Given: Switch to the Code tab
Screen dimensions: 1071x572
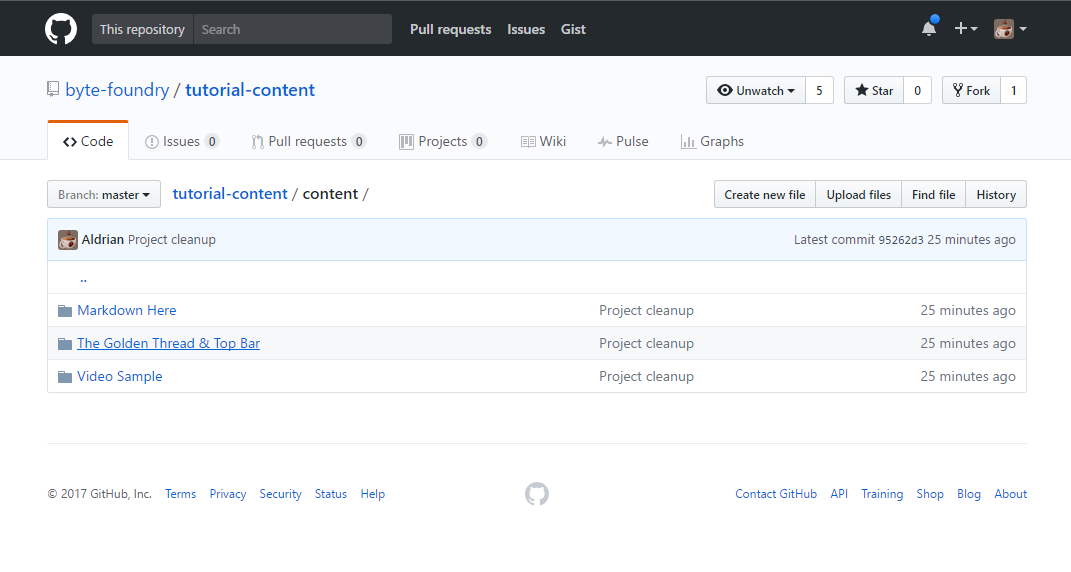Looking at the screenshot, I should [x=88, y=141].
